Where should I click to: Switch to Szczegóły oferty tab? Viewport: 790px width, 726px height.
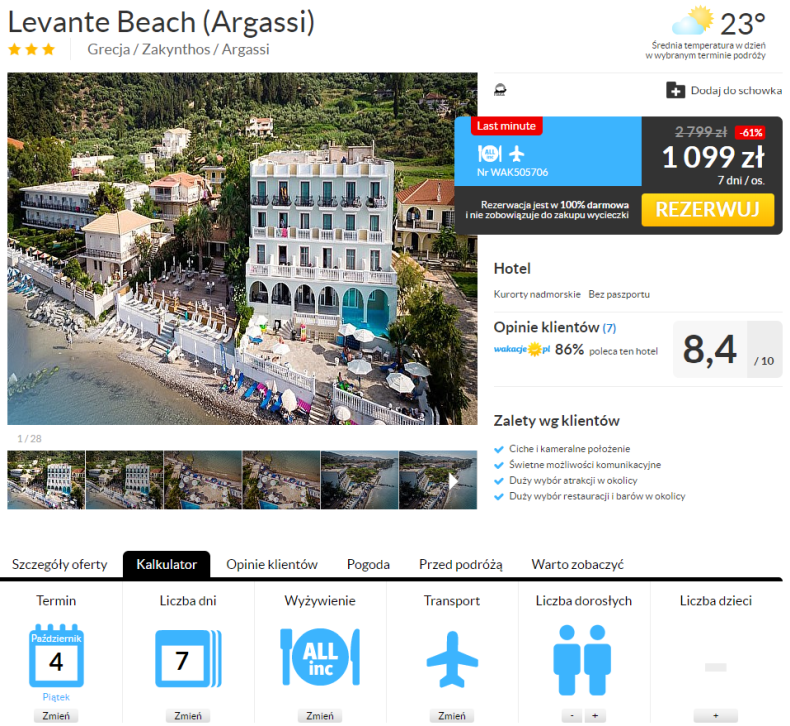point(59,564)
